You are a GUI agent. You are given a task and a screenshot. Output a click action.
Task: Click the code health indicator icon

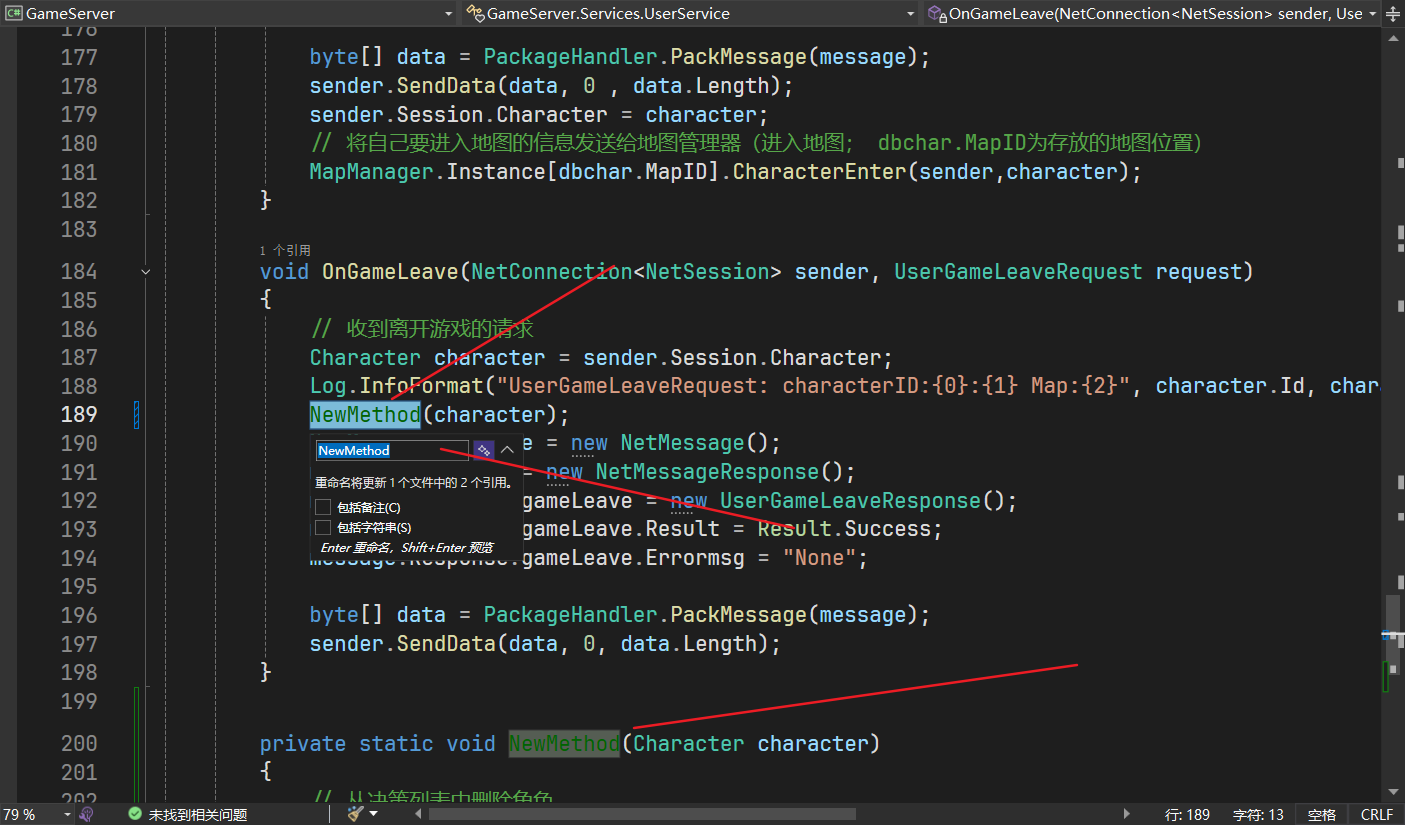(x=86, y=815)
